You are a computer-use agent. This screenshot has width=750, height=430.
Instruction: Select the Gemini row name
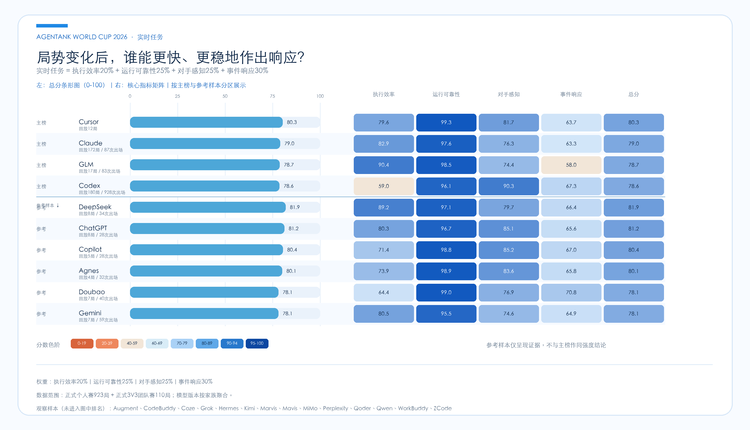[90, 313]
